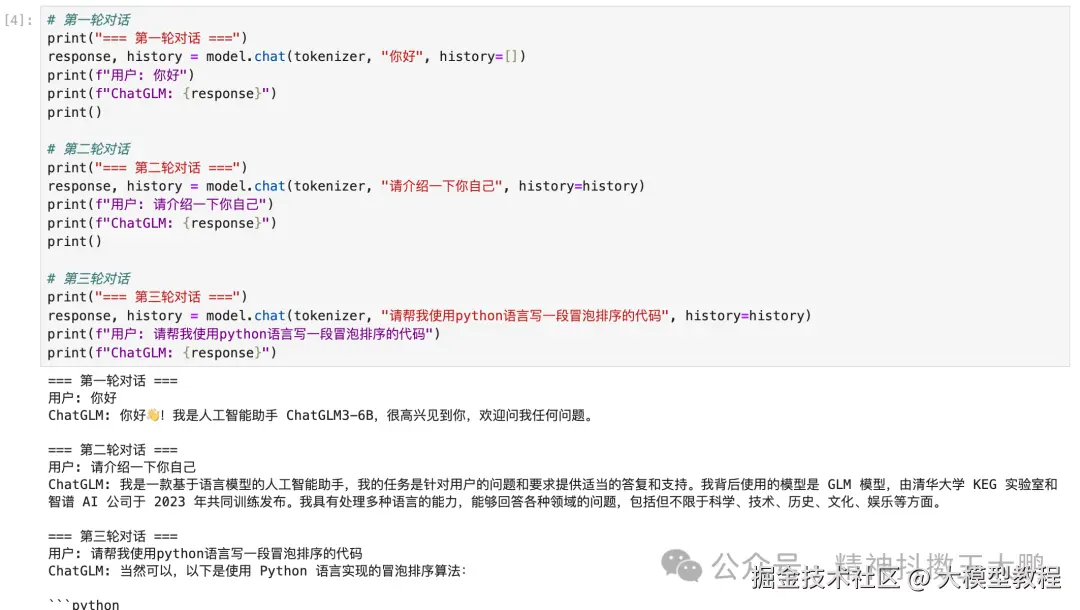Click the '# 第二轮对话' comment line
This screenshot has height=610, width=1080.
click(x=88, y=149)
